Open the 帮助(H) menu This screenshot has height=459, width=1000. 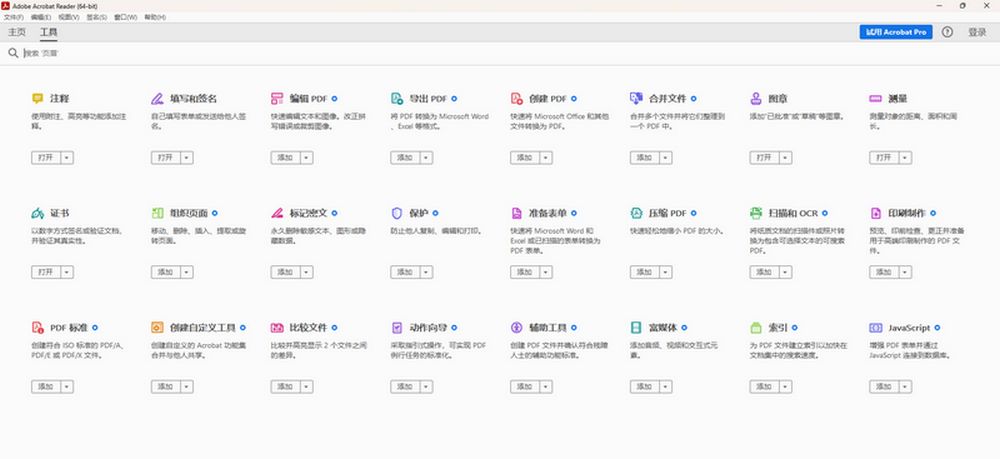pyautogui.click(x=155, y=17)
